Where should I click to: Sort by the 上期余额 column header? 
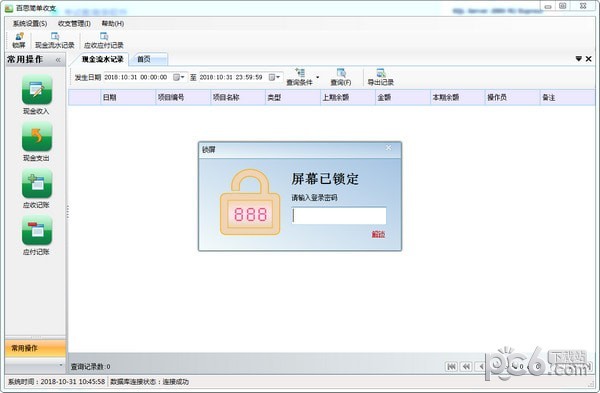348,98
